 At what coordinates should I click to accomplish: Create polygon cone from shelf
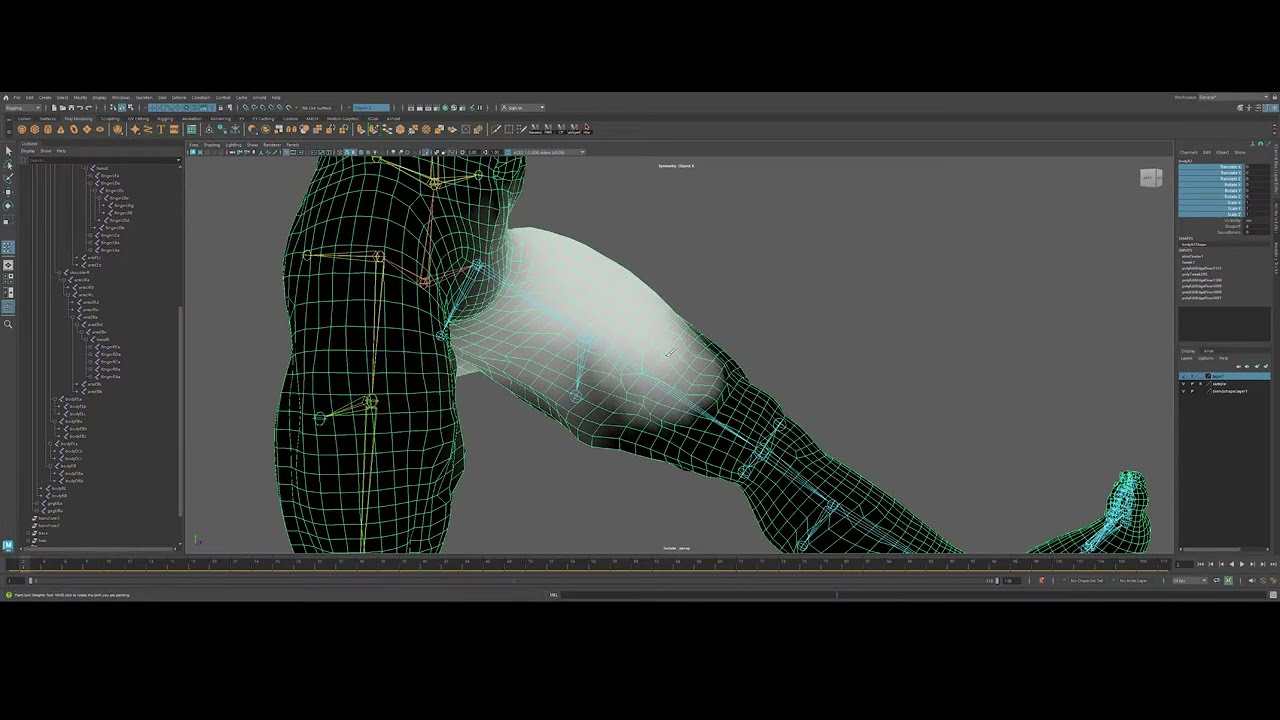pos(60,129)
